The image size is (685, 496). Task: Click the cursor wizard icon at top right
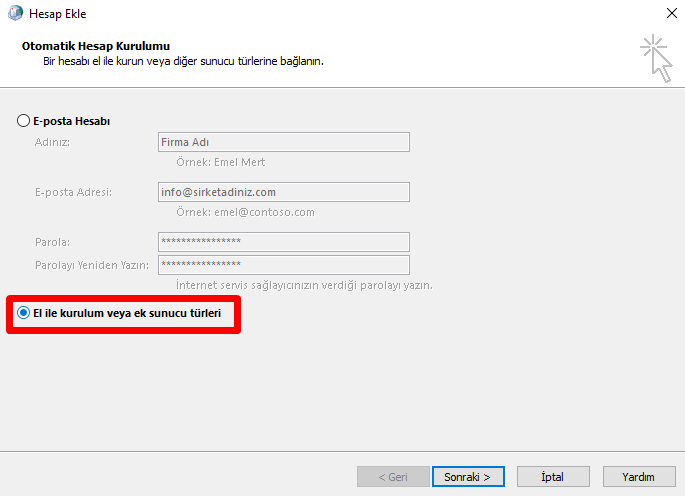coord(656,57)
